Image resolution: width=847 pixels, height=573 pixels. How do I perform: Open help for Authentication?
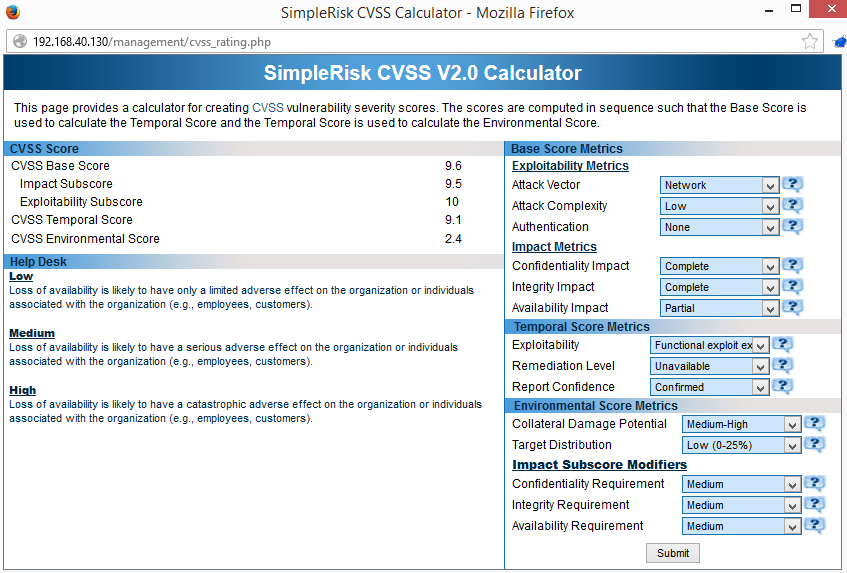(792, 226)
